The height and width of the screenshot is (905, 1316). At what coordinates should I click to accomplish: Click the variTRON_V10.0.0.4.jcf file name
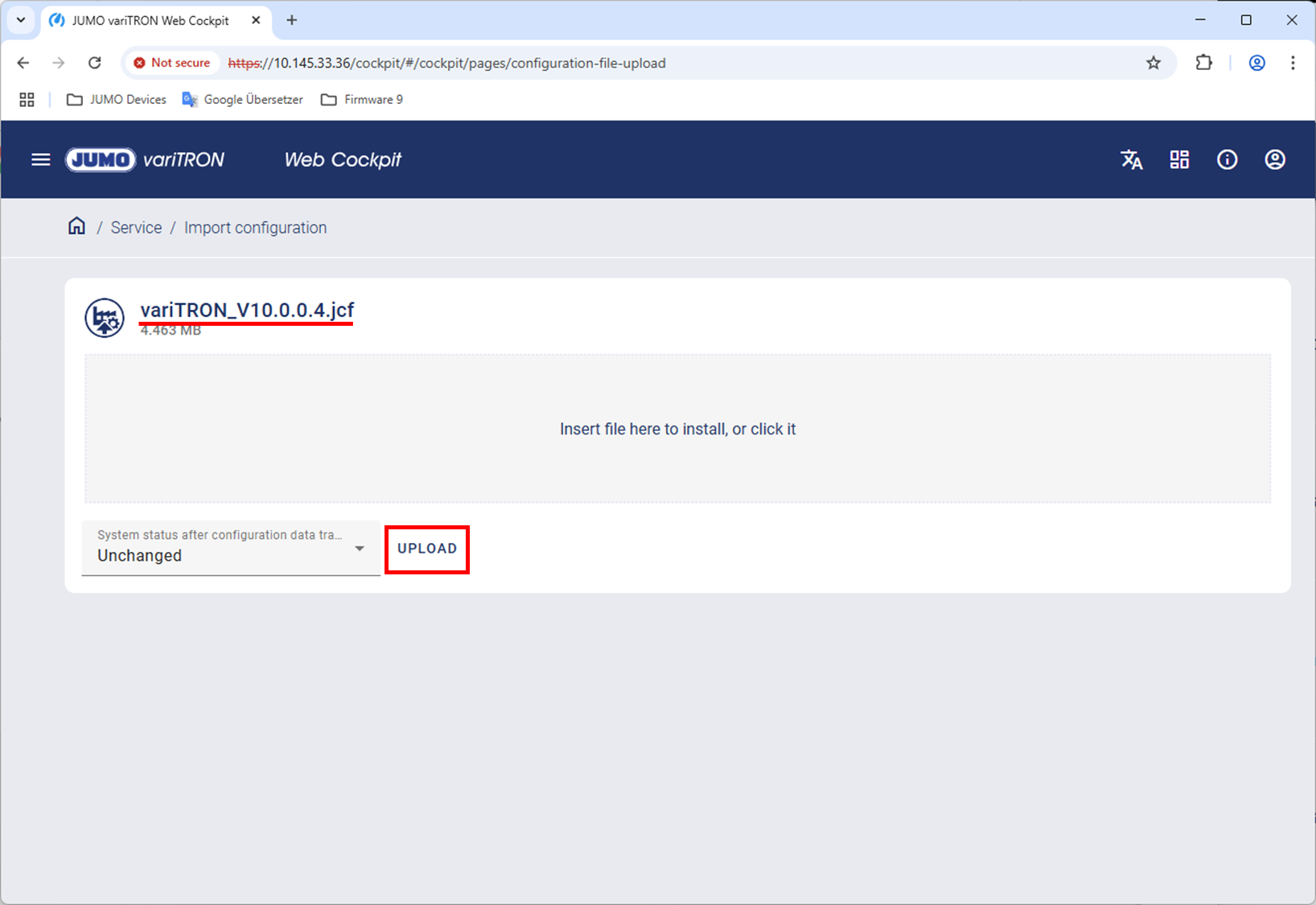pos(247,310)
